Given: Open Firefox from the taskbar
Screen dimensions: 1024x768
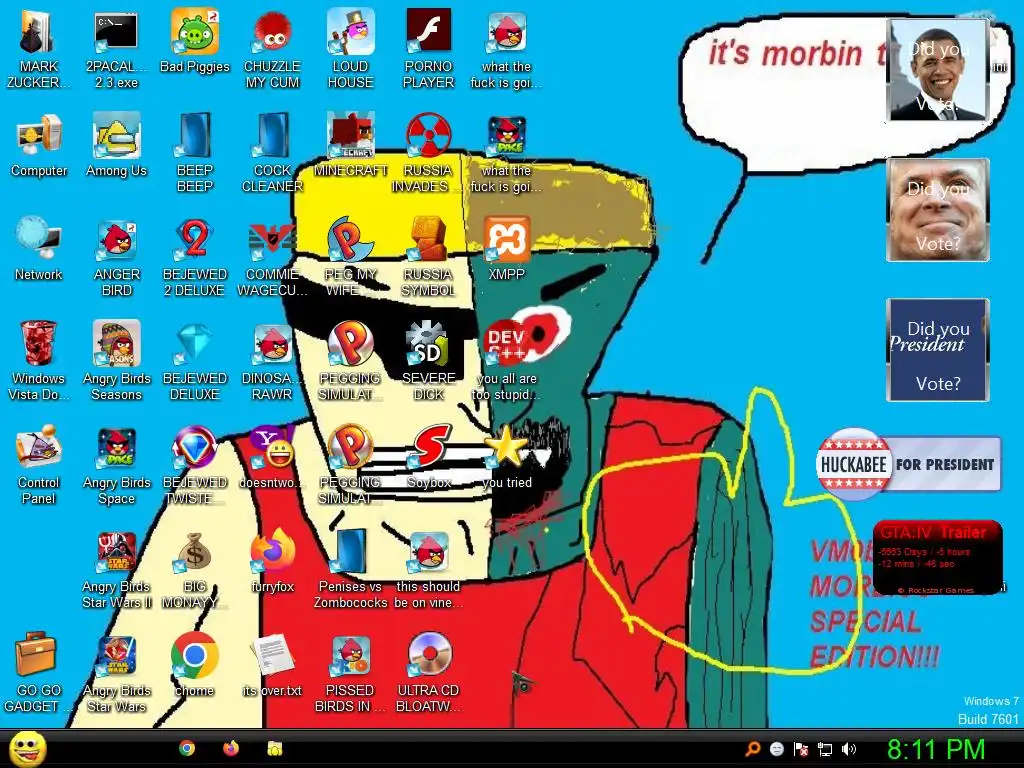Looking at the screenshot, I should 231,748.
